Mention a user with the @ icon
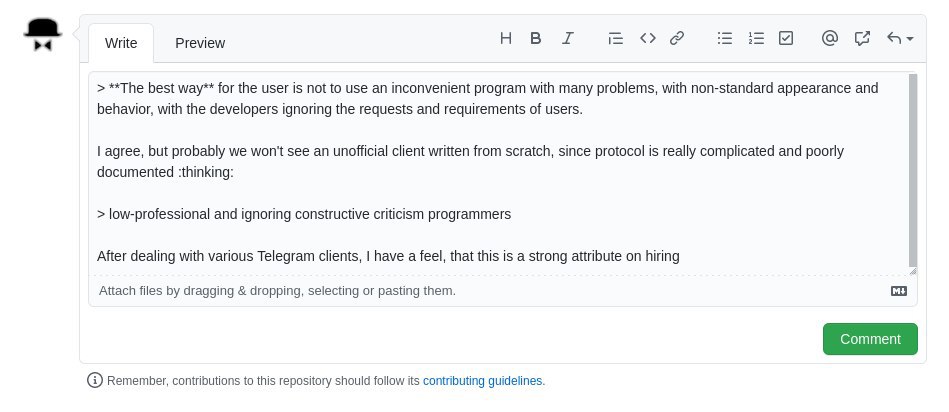This screenshot has height=412, width=949. [x=830, y=39]
